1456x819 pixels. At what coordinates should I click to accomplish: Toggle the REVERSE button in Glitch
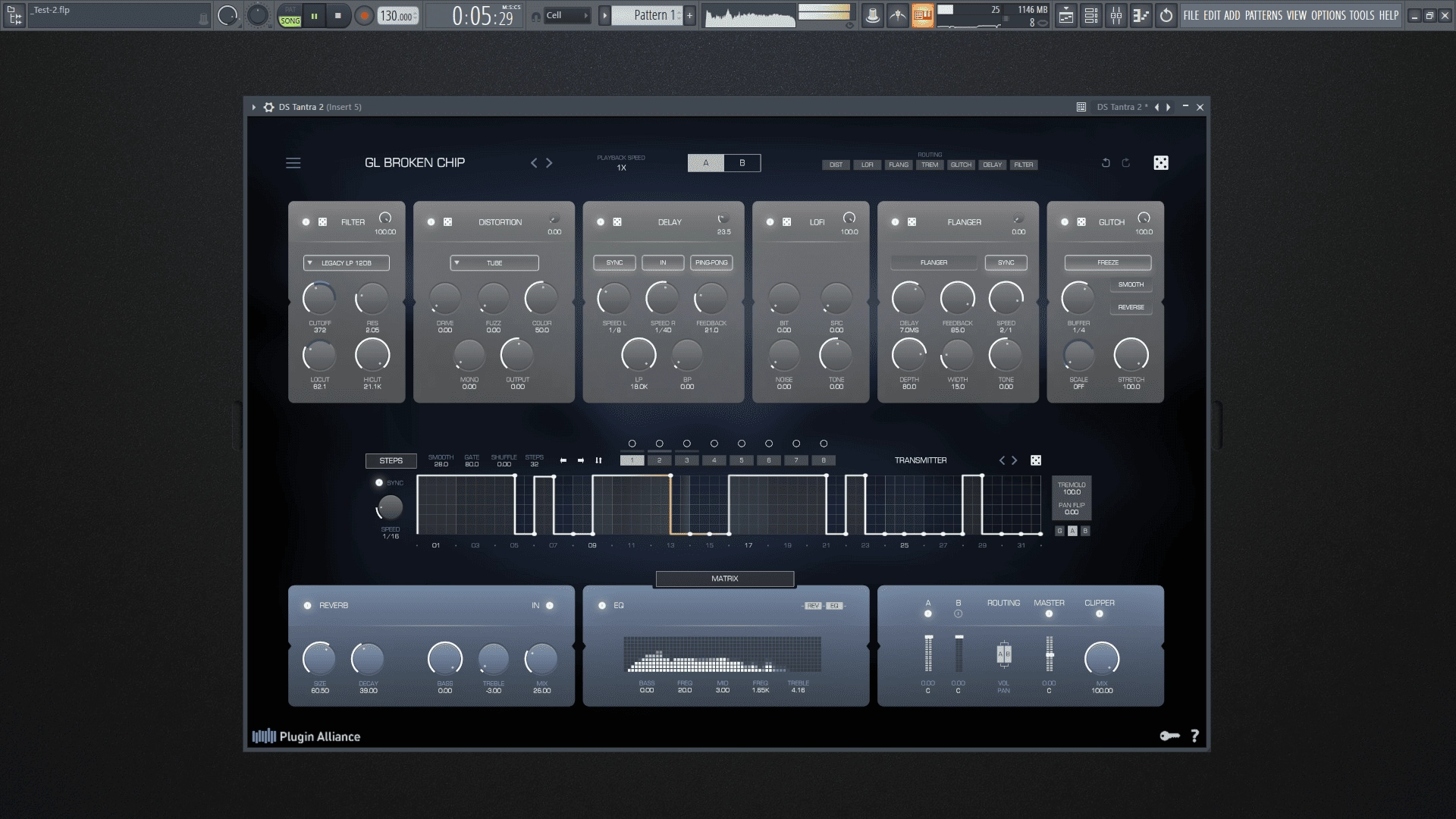1131,307
